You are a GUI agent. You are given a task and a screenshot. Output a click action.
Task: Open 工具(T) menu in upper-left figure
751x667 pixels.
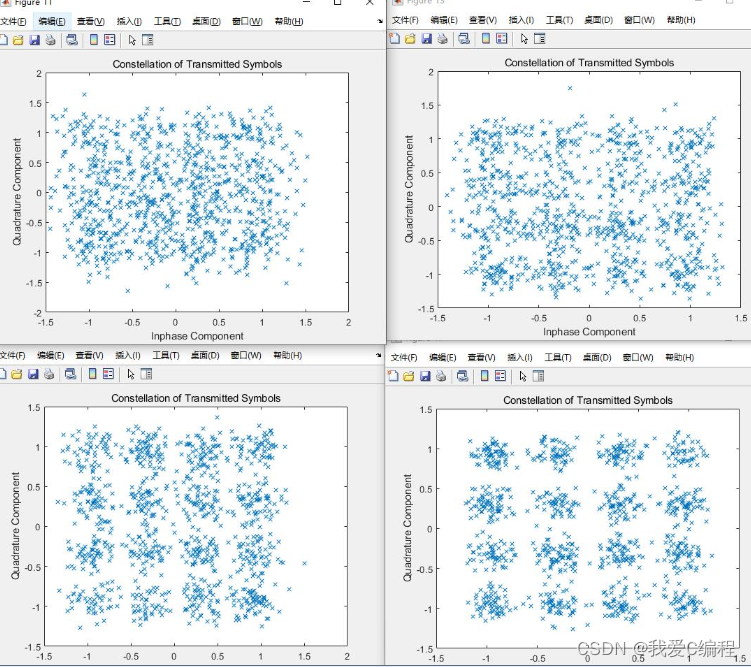click(167, 22)
